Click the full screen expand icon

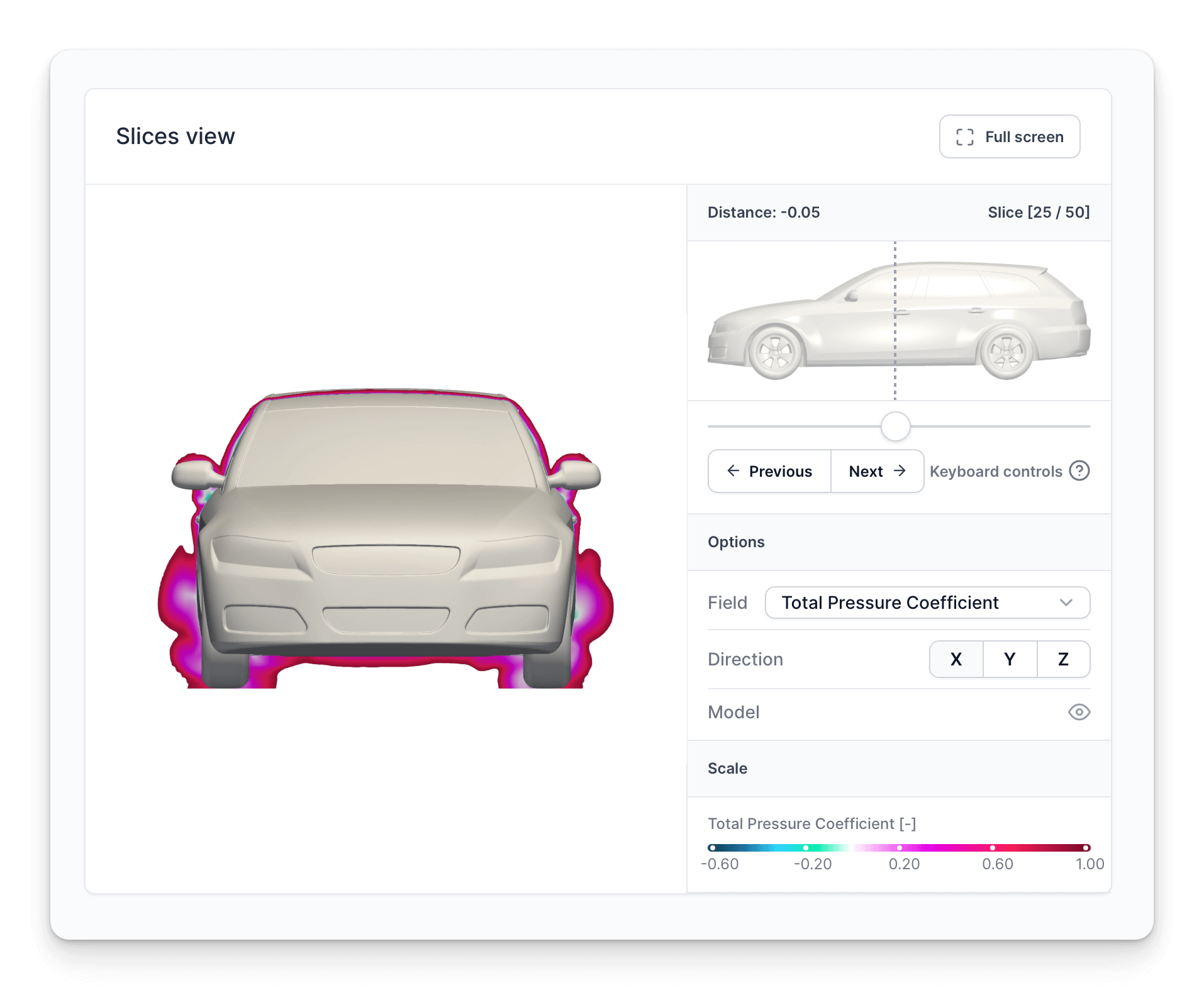click(964, 136)
